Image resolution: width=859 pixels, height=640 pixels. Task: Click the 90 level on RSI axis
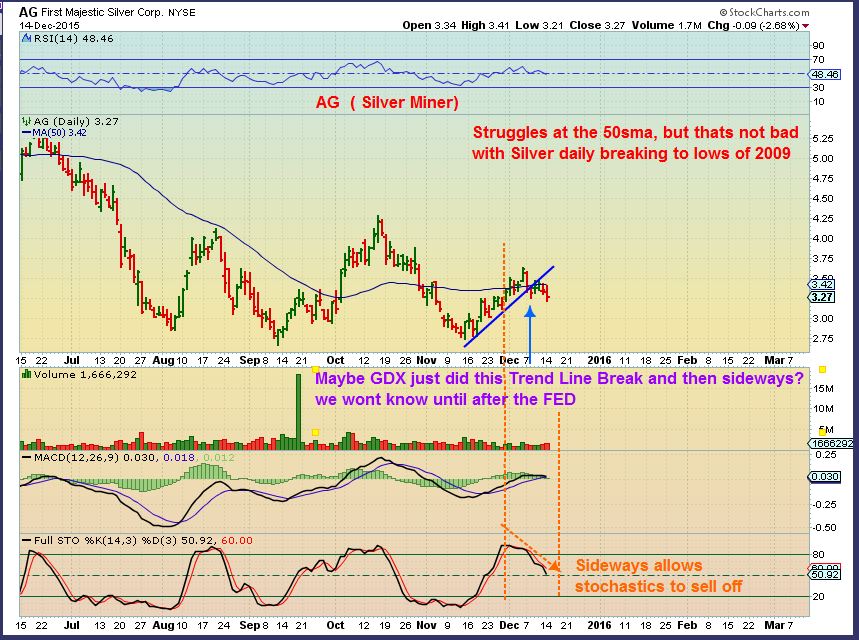pyautogui.click(x=818, y=45)
